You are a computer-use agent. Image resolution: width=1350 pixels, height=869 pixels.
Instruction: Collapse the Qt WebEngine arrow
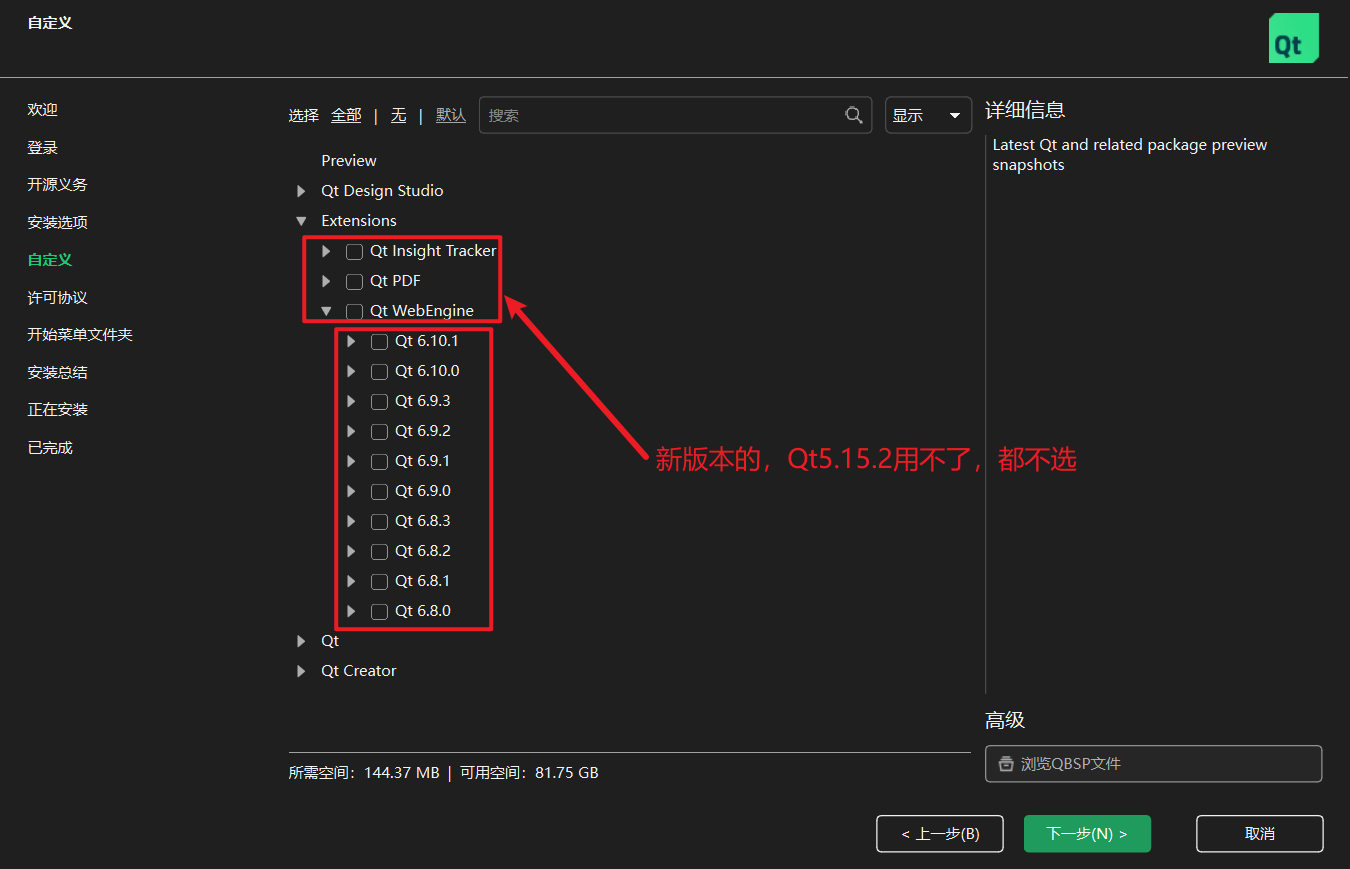[326, 311]
